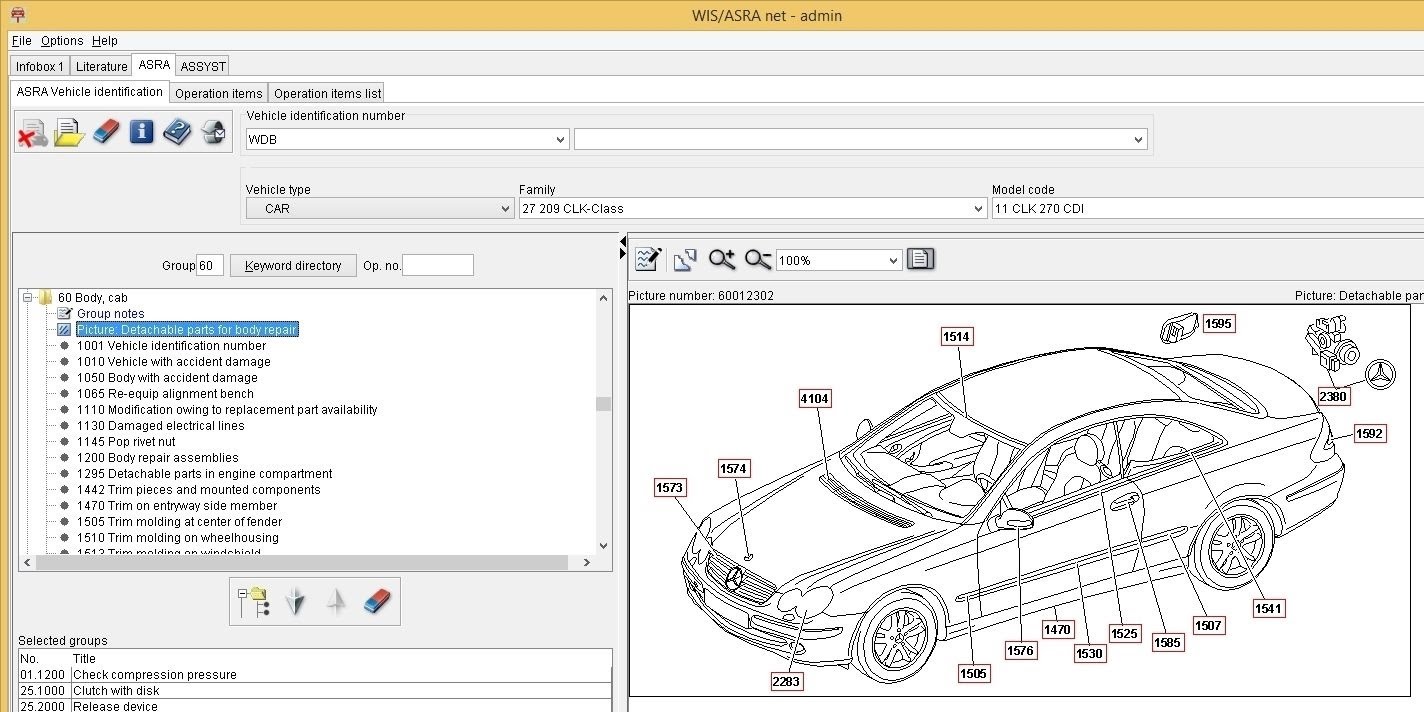Open the Options menu
The image size is (1424, 712).
62,41
